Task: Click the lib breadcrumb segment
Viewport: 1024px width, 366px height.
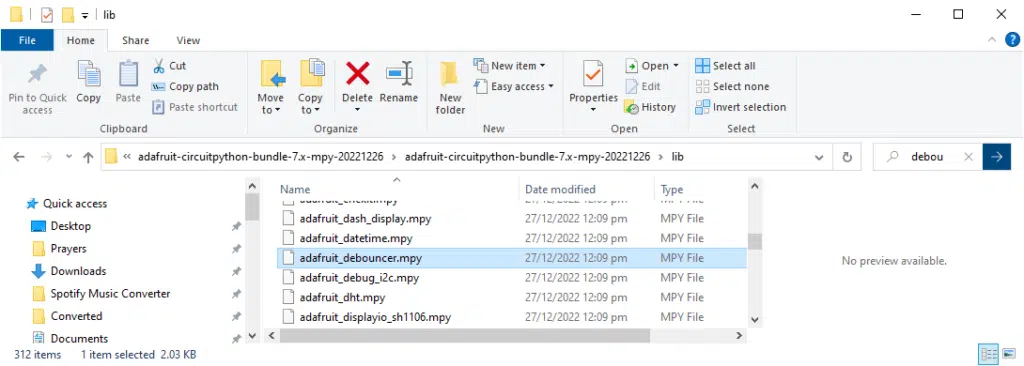Action: (x=677, y=157)
